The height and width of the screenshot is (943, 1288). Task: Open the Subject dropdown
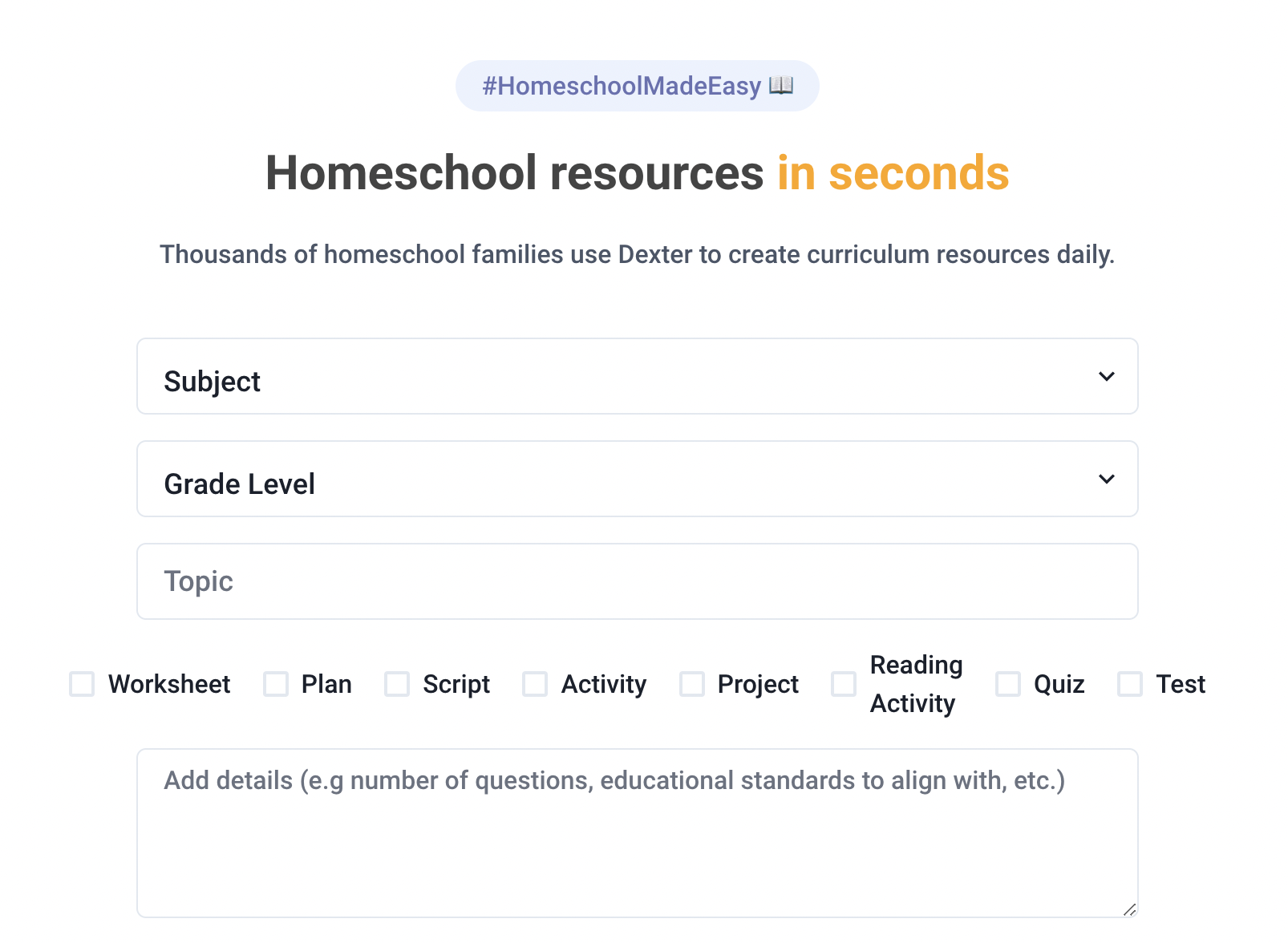(x=637, y=376)
